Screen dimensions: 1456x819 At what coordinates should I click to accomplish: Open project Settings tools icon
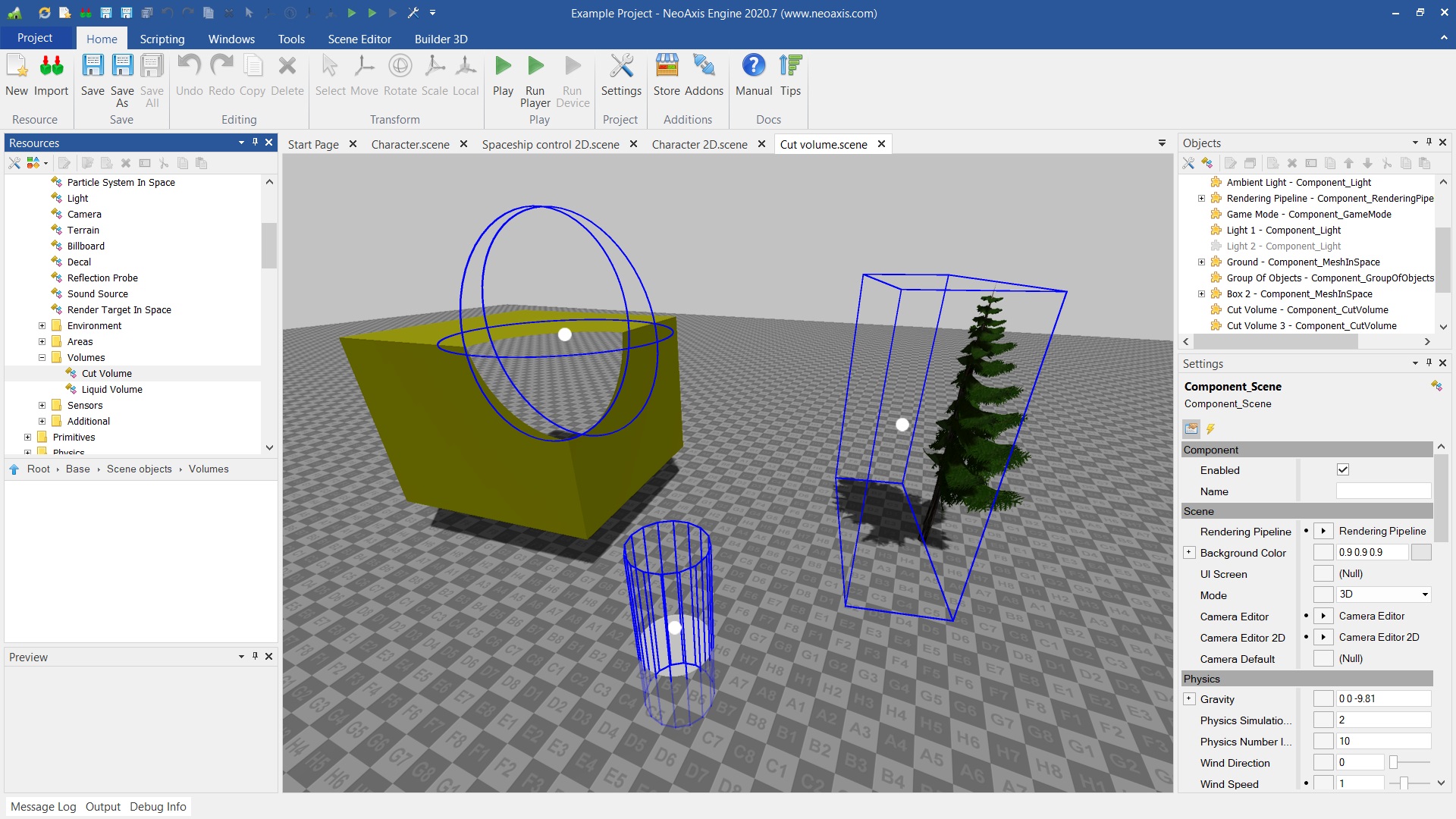[x=621, y=67]
